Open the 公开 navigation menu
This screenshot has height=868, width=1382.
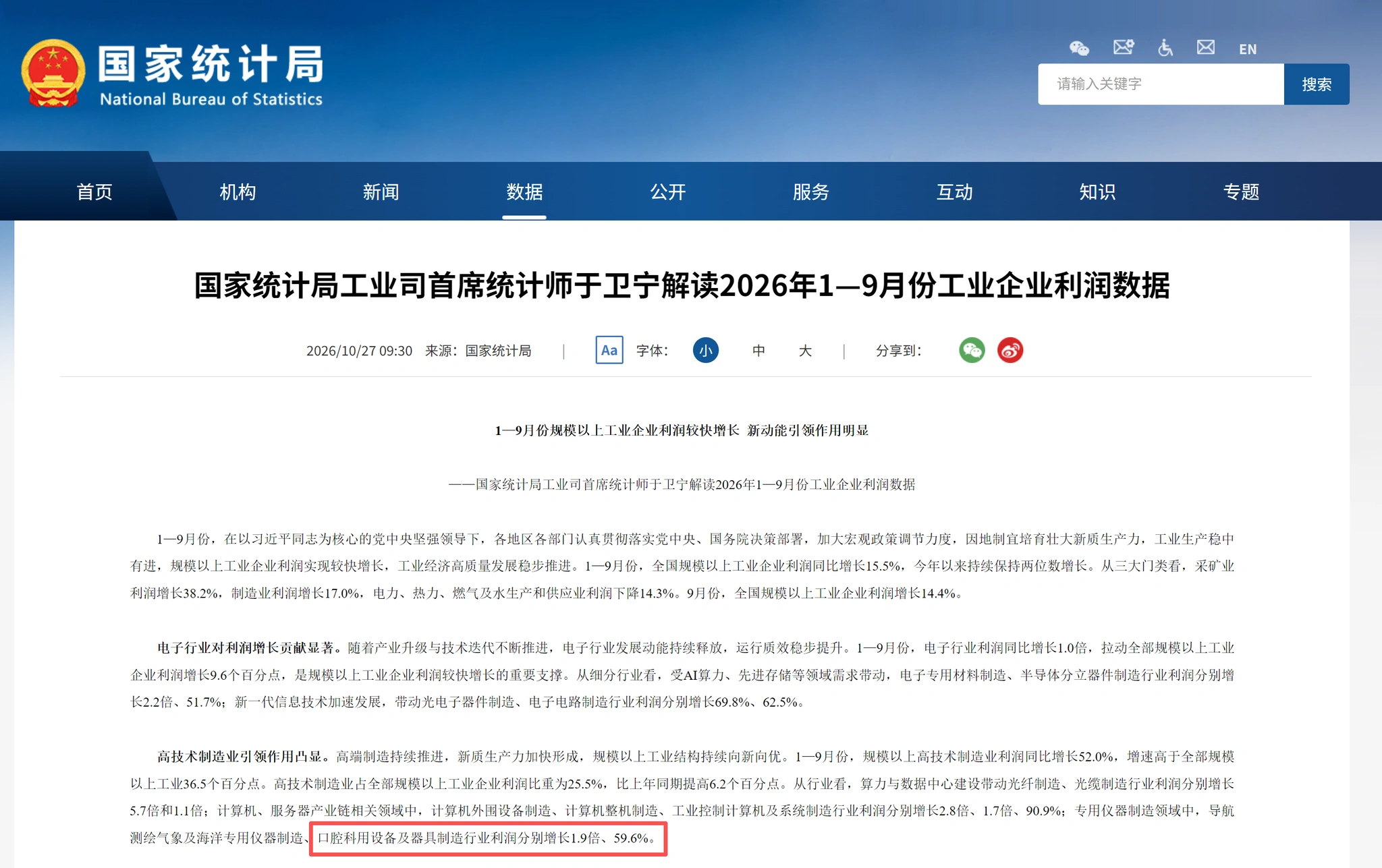point(667,192)
